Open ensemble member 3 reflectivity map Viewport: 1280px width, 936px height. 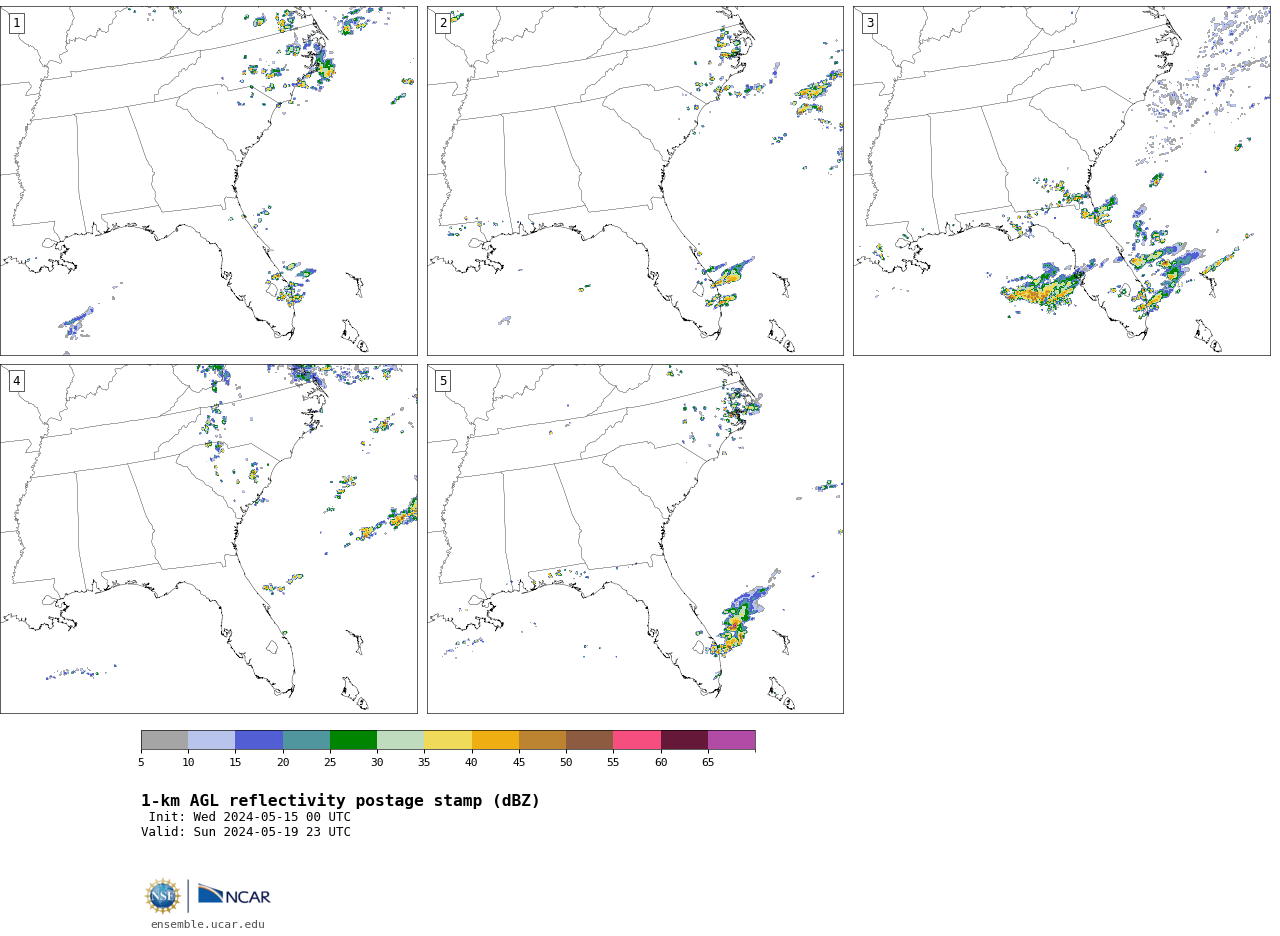click(1062, 181)
